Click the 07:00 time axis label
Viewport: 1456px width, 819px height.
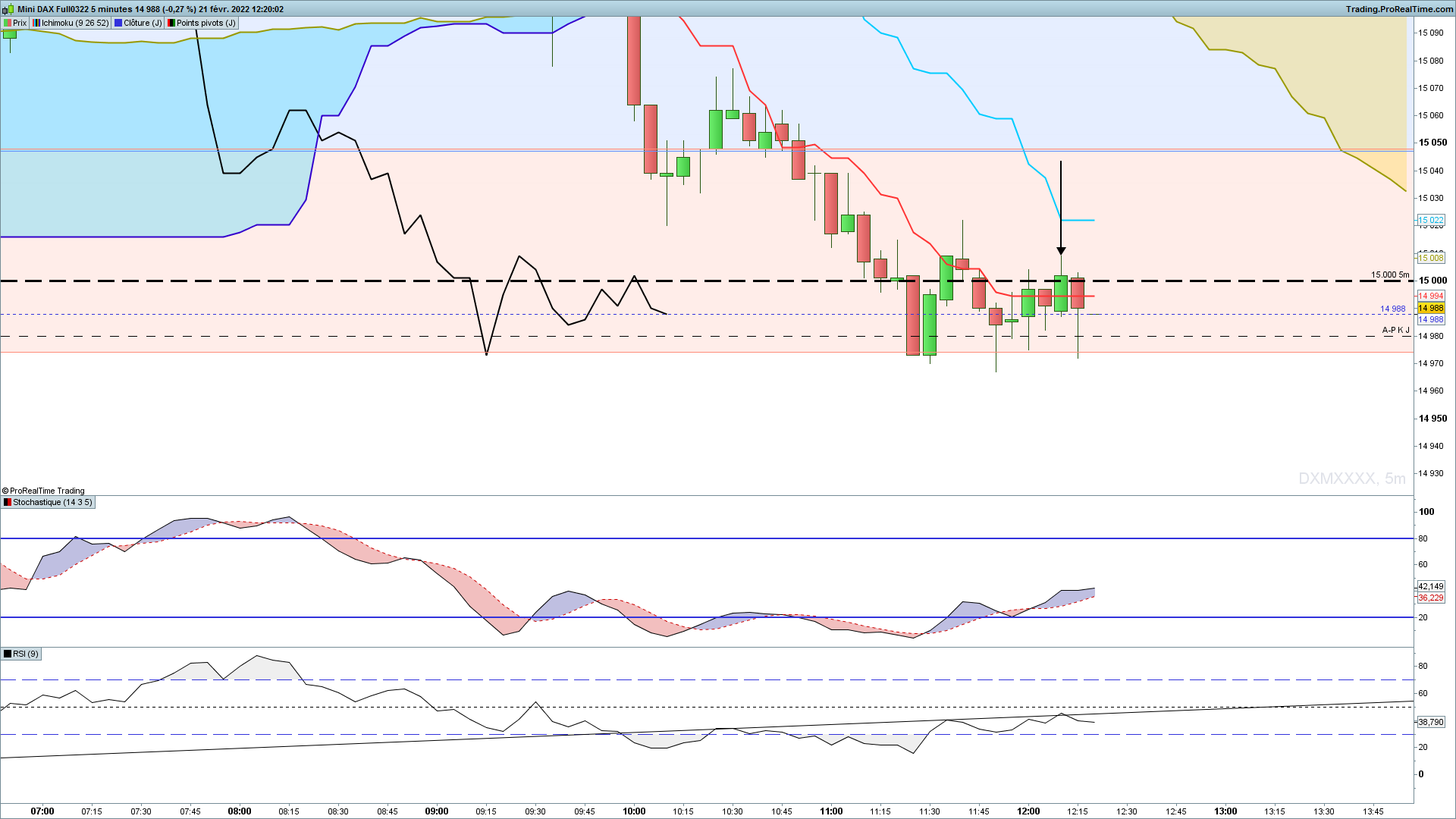(x=42, y=811)
